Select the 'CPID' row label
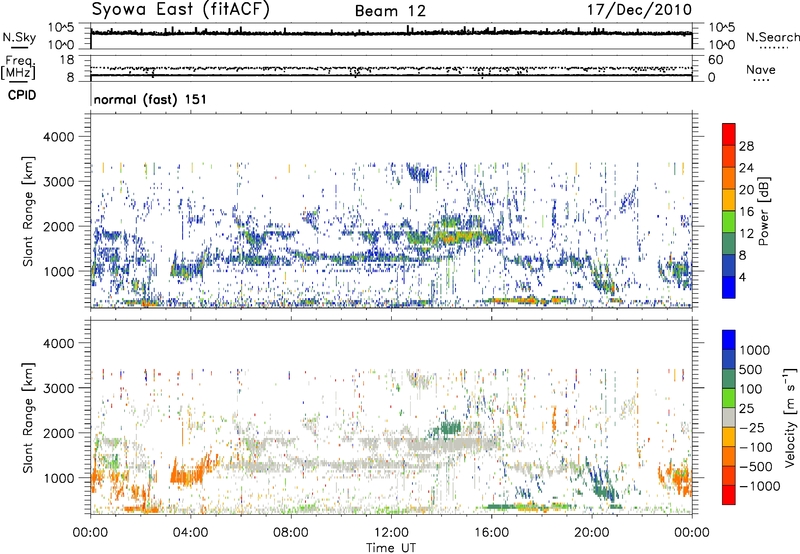 [22, 95]
